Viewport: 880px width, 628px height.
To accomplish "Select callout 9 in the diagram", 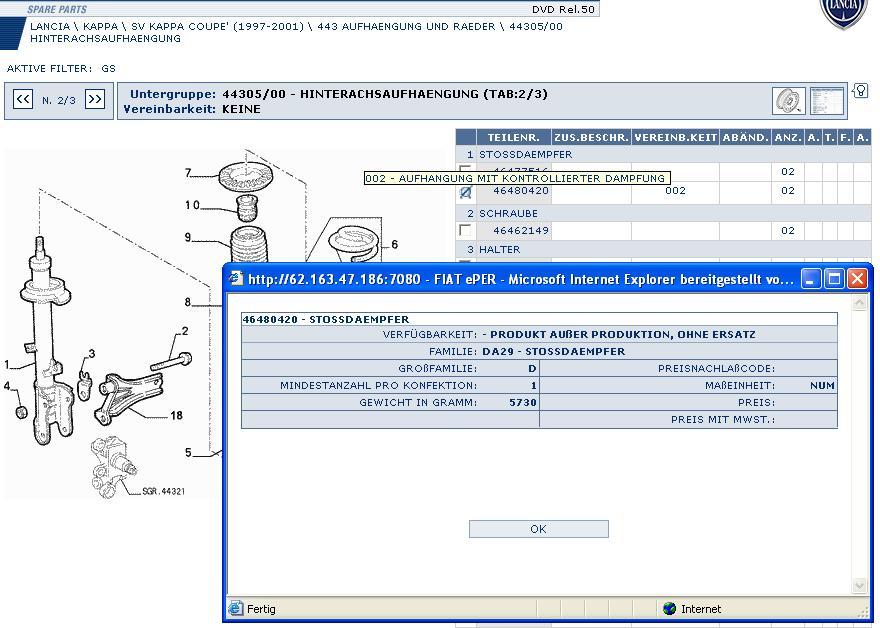I will coord(188,237).
